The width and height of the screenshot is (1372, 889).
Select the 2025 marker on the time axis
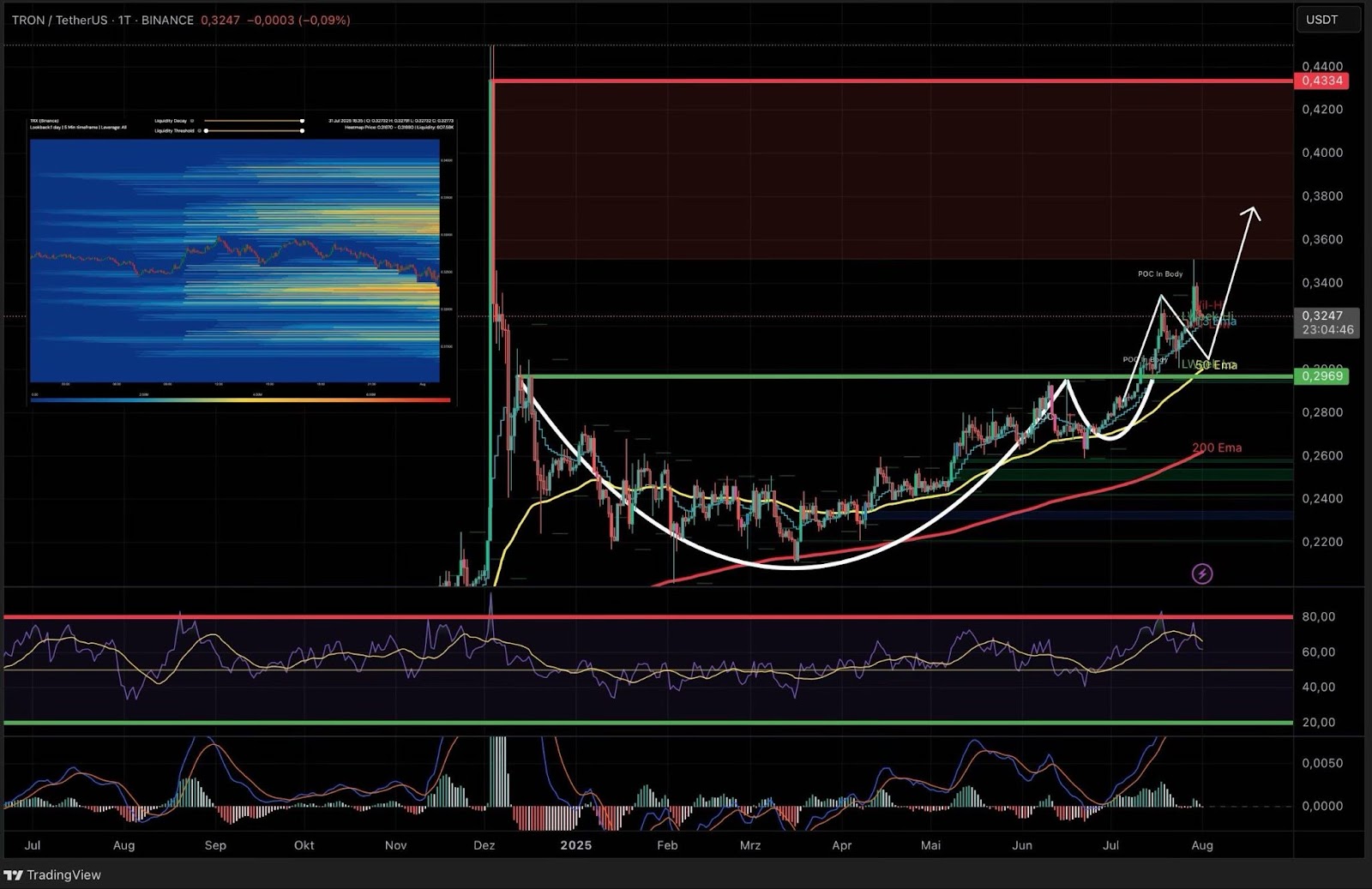coord(576,845)
